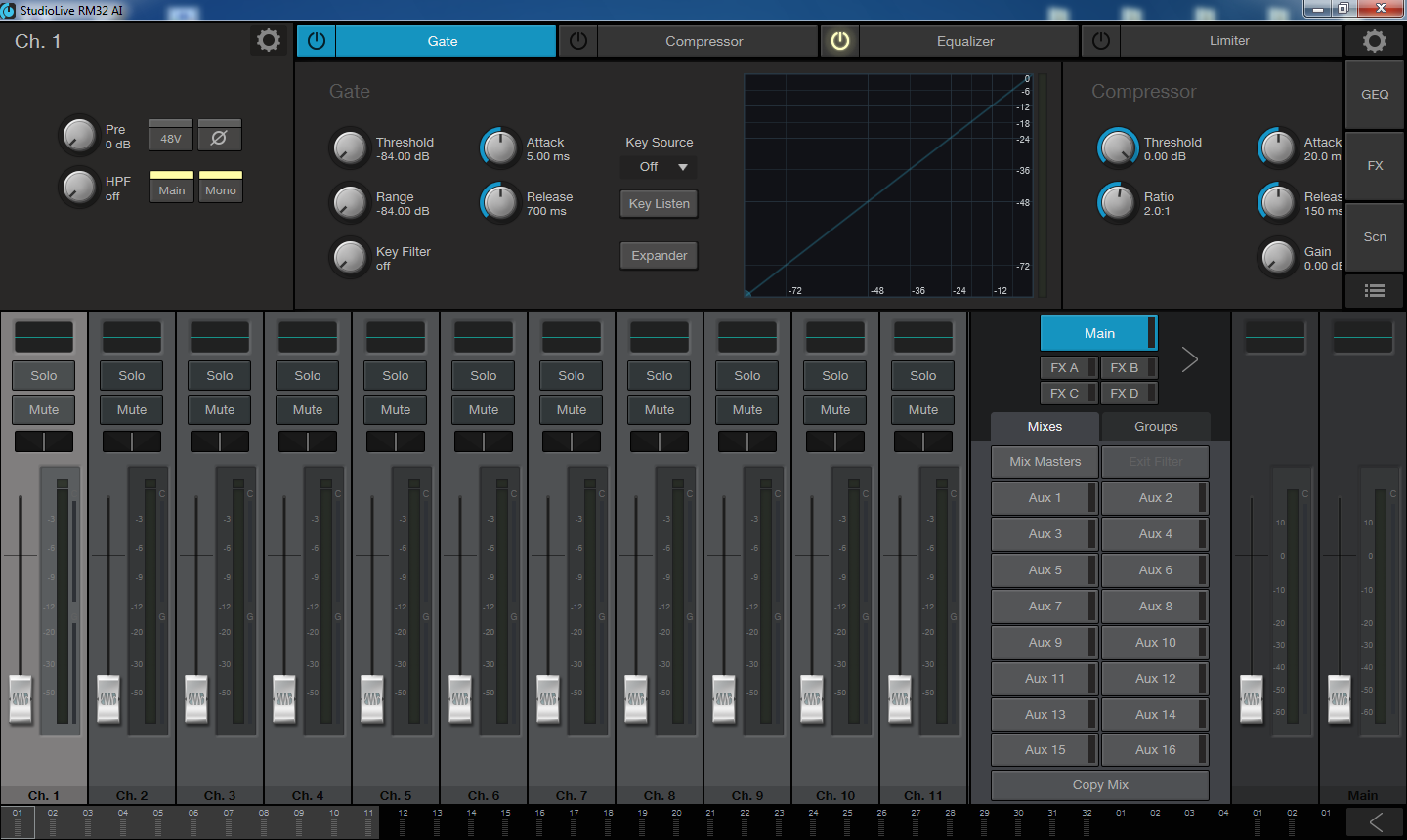Click the Key Filter knob

point(349,258)
